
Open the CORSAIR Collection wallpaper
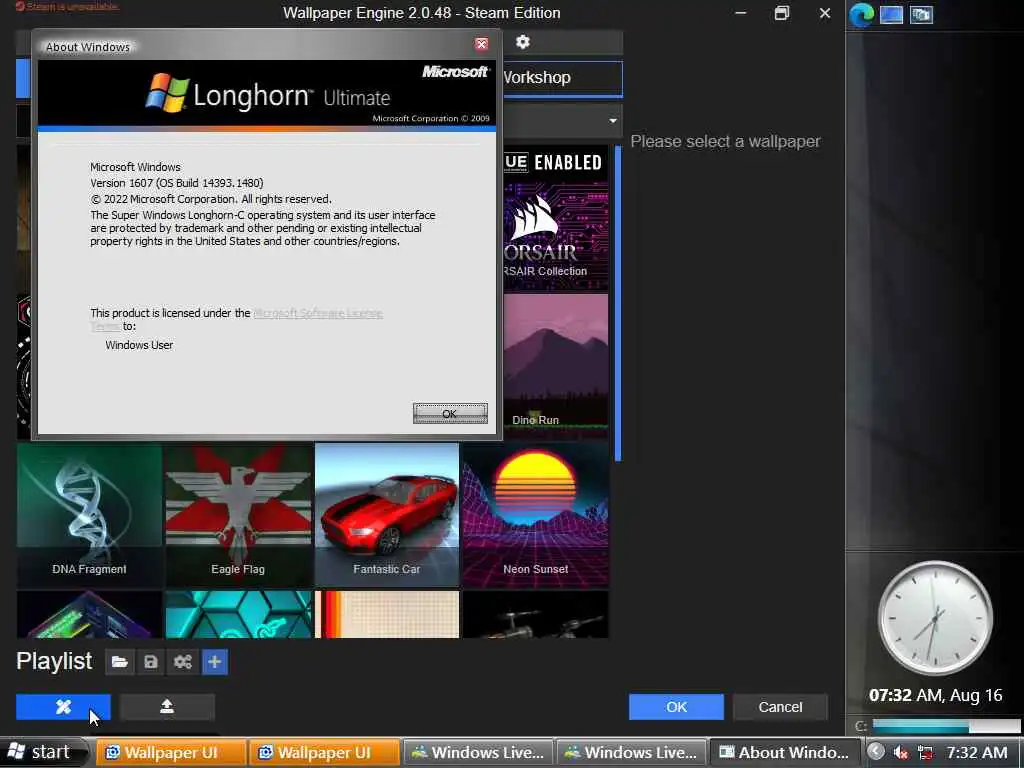pos(556,217)
